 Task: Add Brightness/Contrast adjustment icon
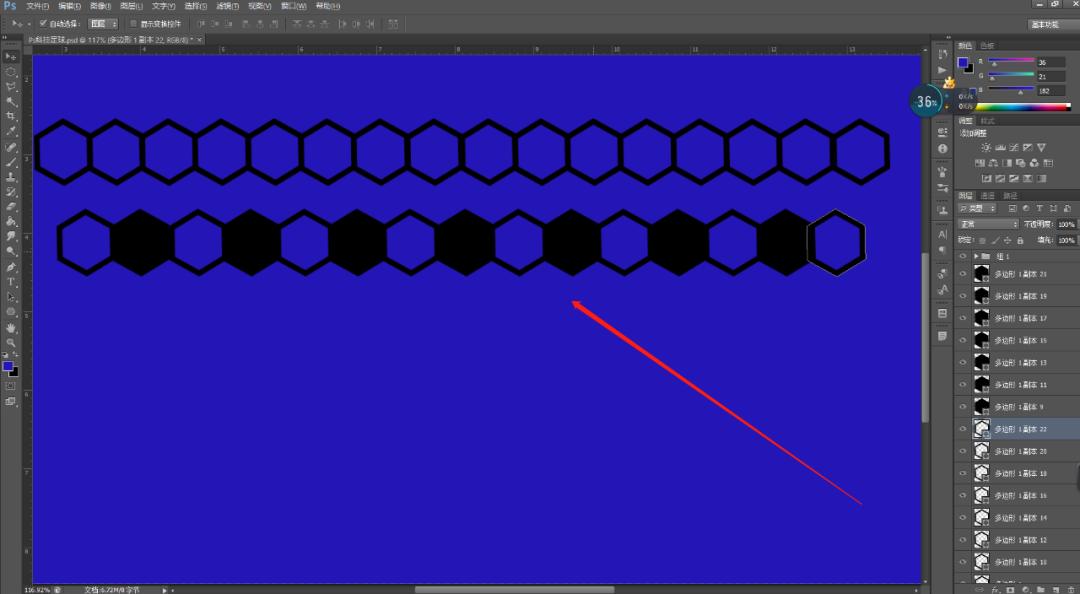(986, 147)
